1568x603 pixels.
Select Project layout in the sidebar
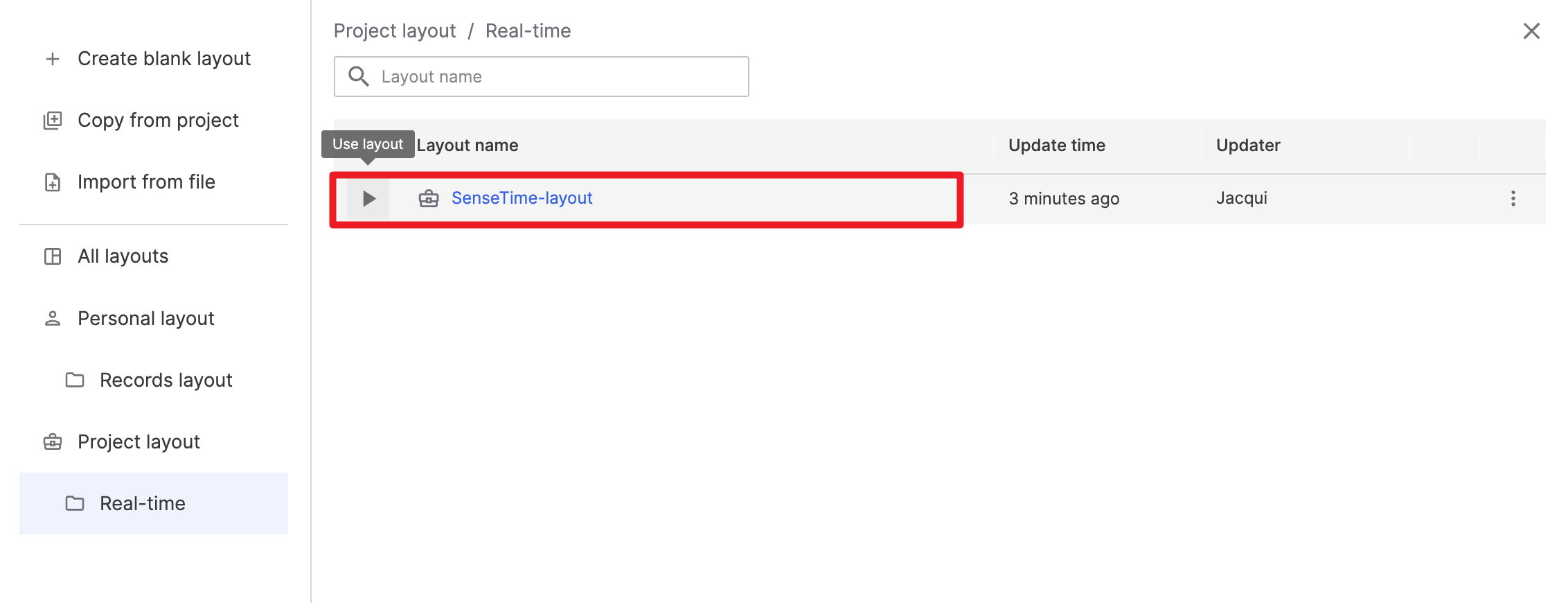[139, 442]
